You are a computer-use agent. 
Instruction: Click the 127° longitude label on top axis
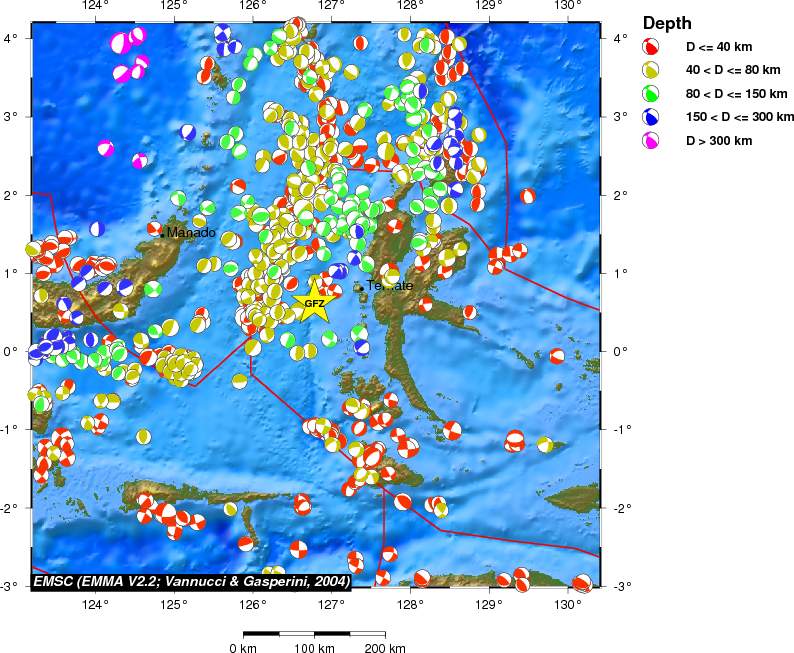(x=331, y=8)
